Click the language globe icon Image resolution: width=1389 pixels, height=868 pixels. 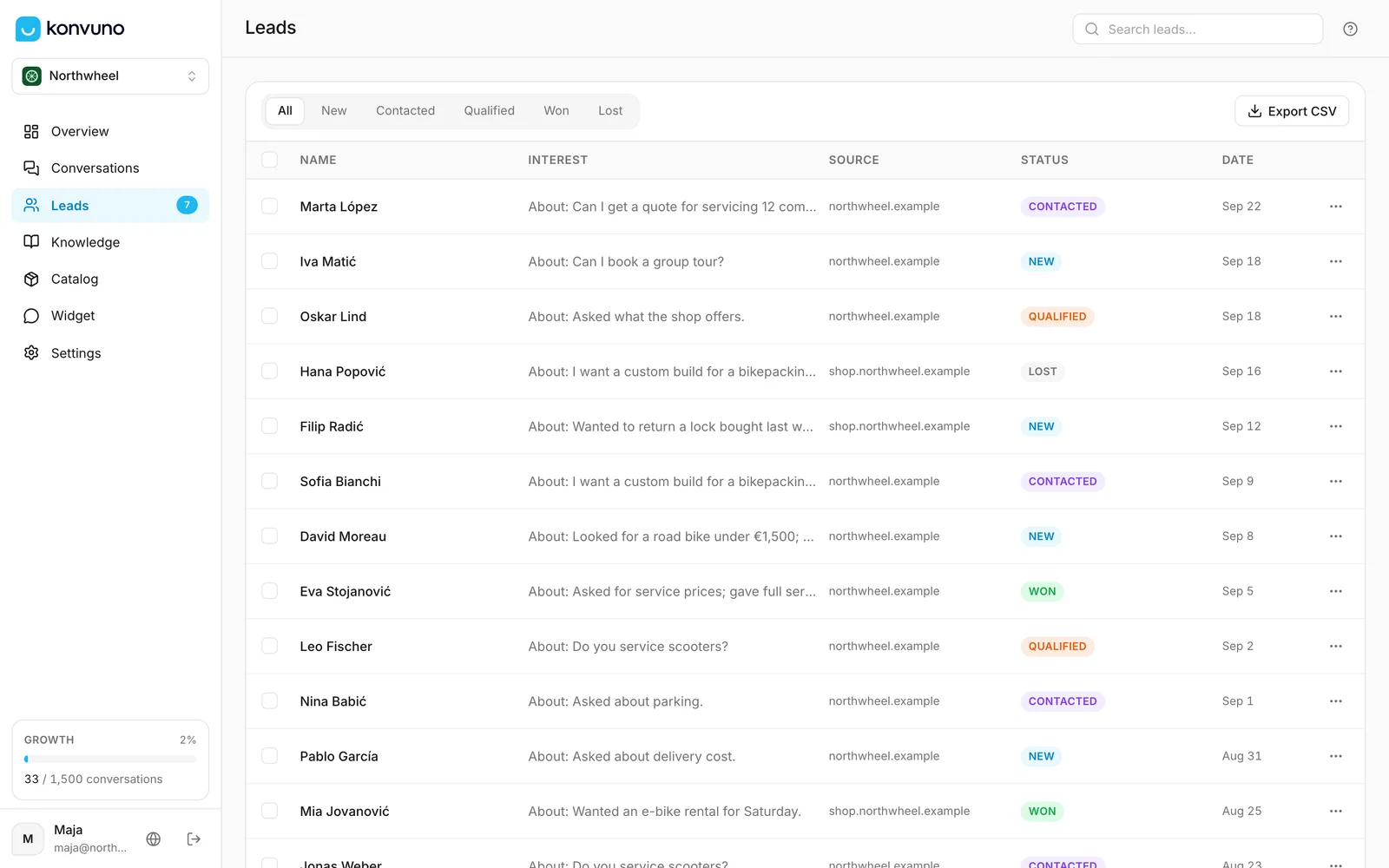click(154, 838)
